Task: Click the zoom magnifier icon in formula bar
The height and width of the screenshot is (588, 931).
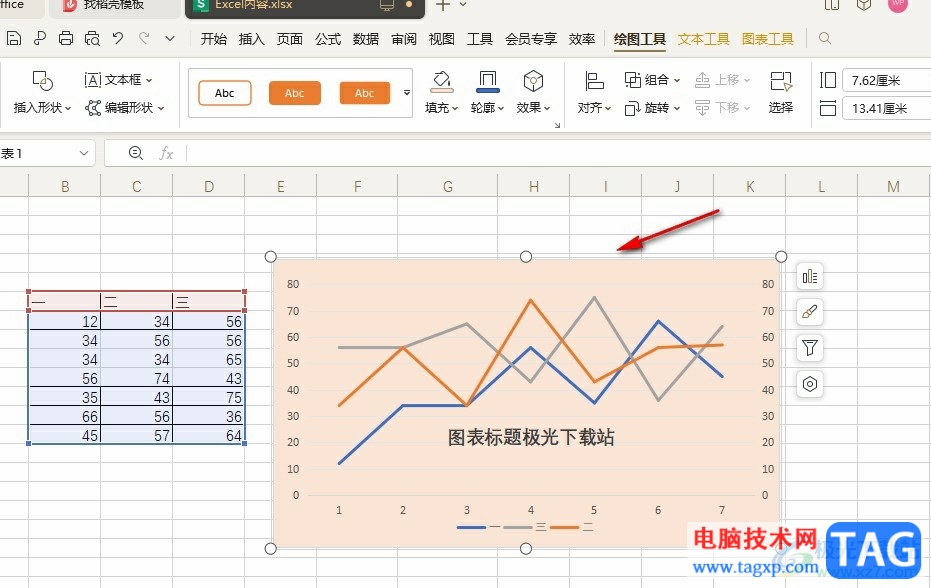Action: [135, 153]
